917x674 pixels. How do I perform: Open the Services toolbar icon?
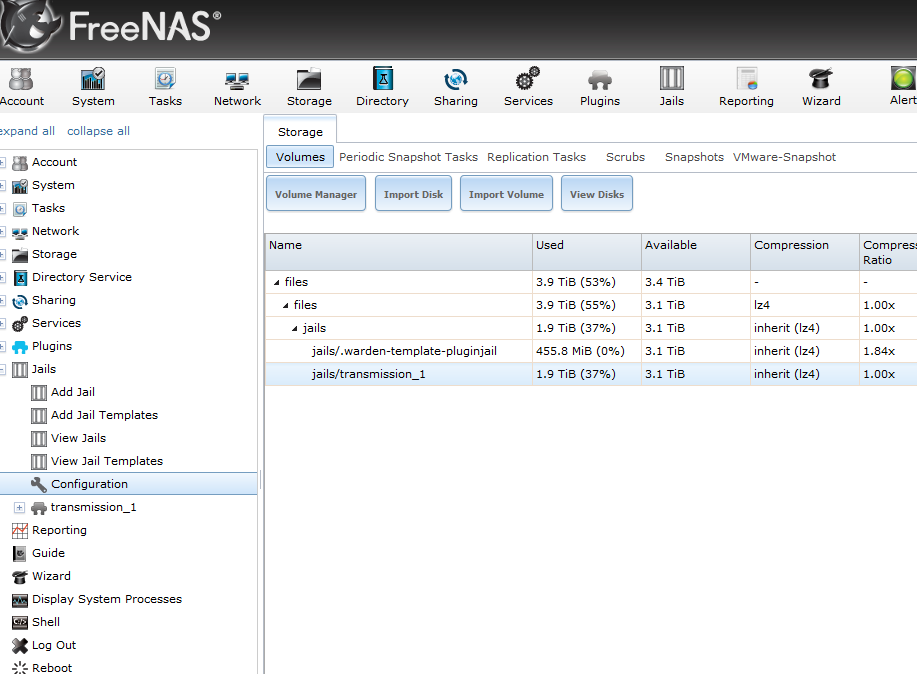point(528,87)
